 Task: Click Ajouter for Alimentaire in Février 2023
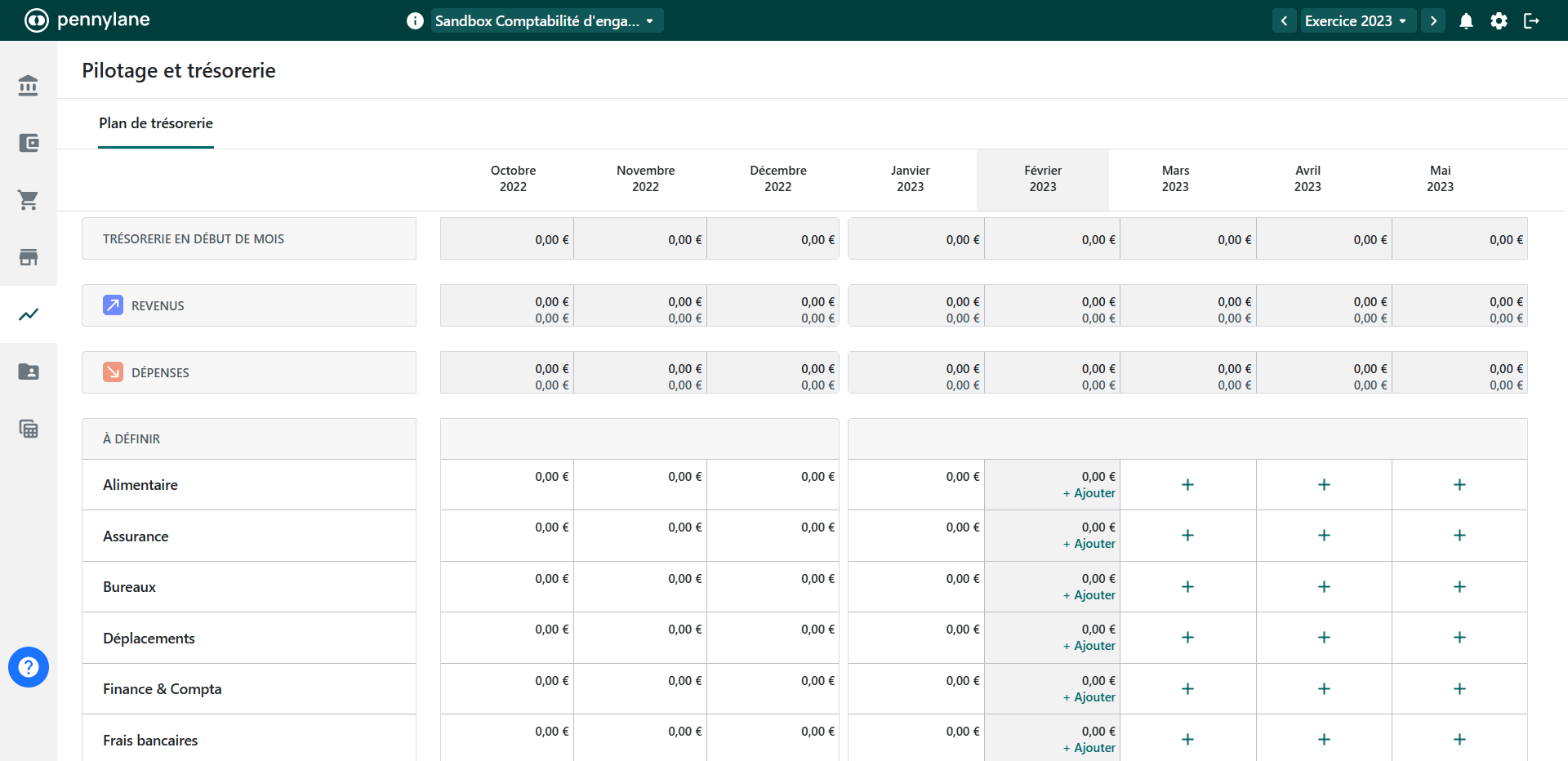pos(1089,493)
